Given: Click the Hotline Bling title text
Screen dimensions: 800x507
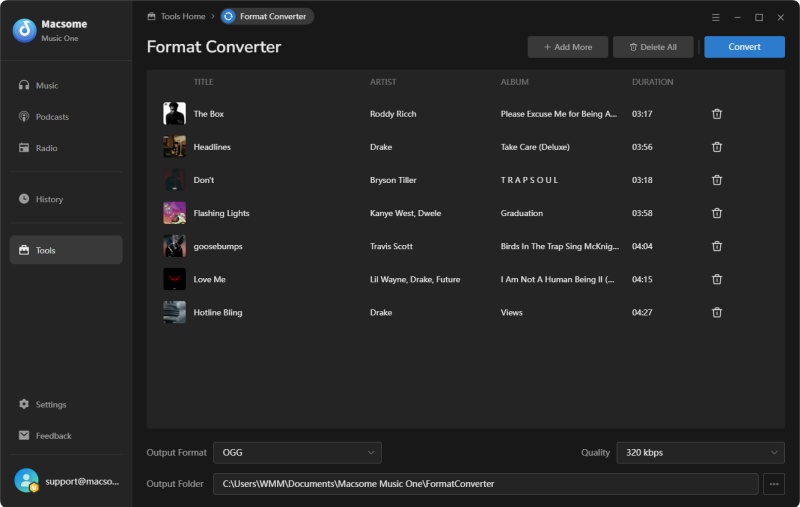Looking at the screenshot, I should [x=218, y=313].
